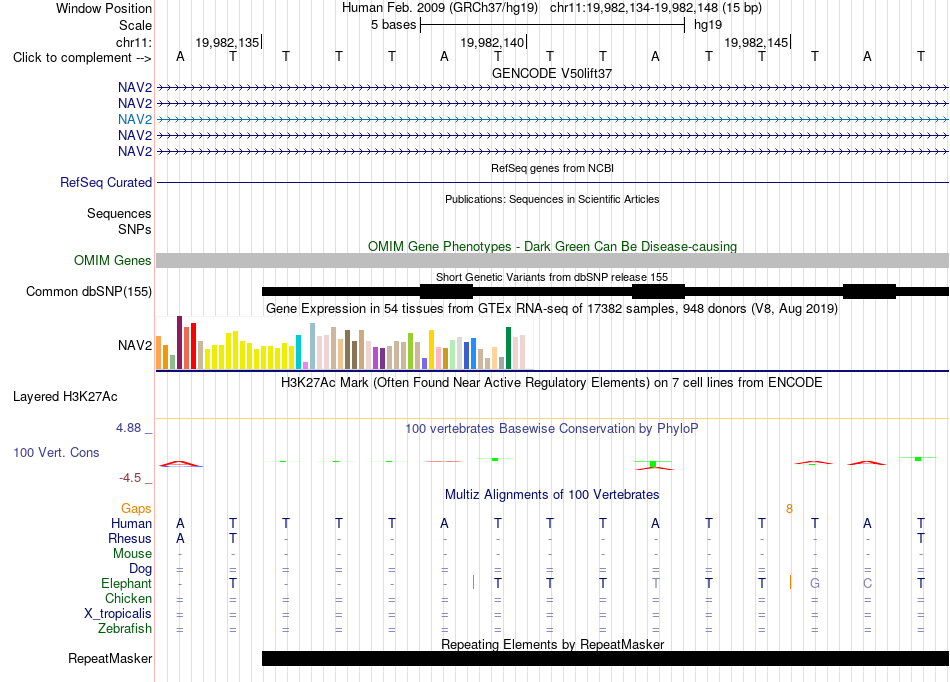Click the 'C' base in Elephant row
This screenshot has height=682, width=950.
[x=868, y=583]
